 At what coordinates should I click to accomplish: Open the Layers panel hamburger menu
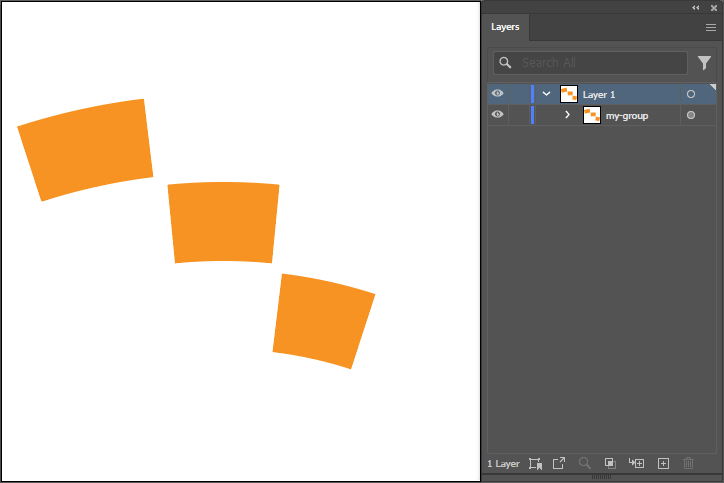[x=710, y=28]
